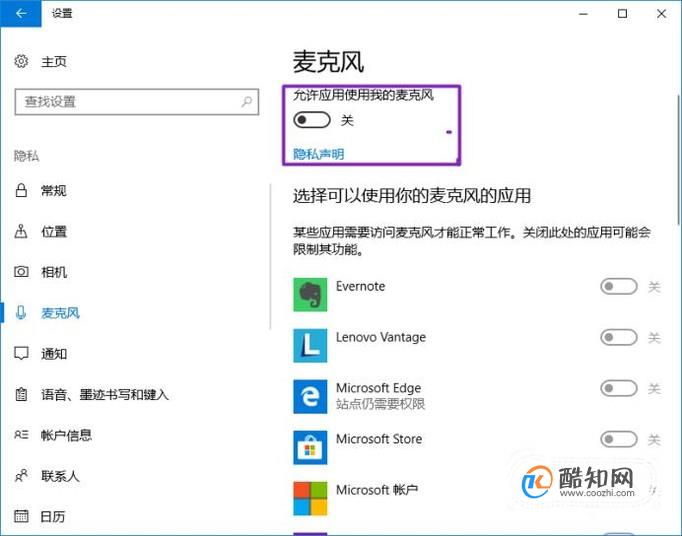The height and width of the screenshot is (536, 682).
Task: Click the 麦克风 page title
Action: (328, 62)
